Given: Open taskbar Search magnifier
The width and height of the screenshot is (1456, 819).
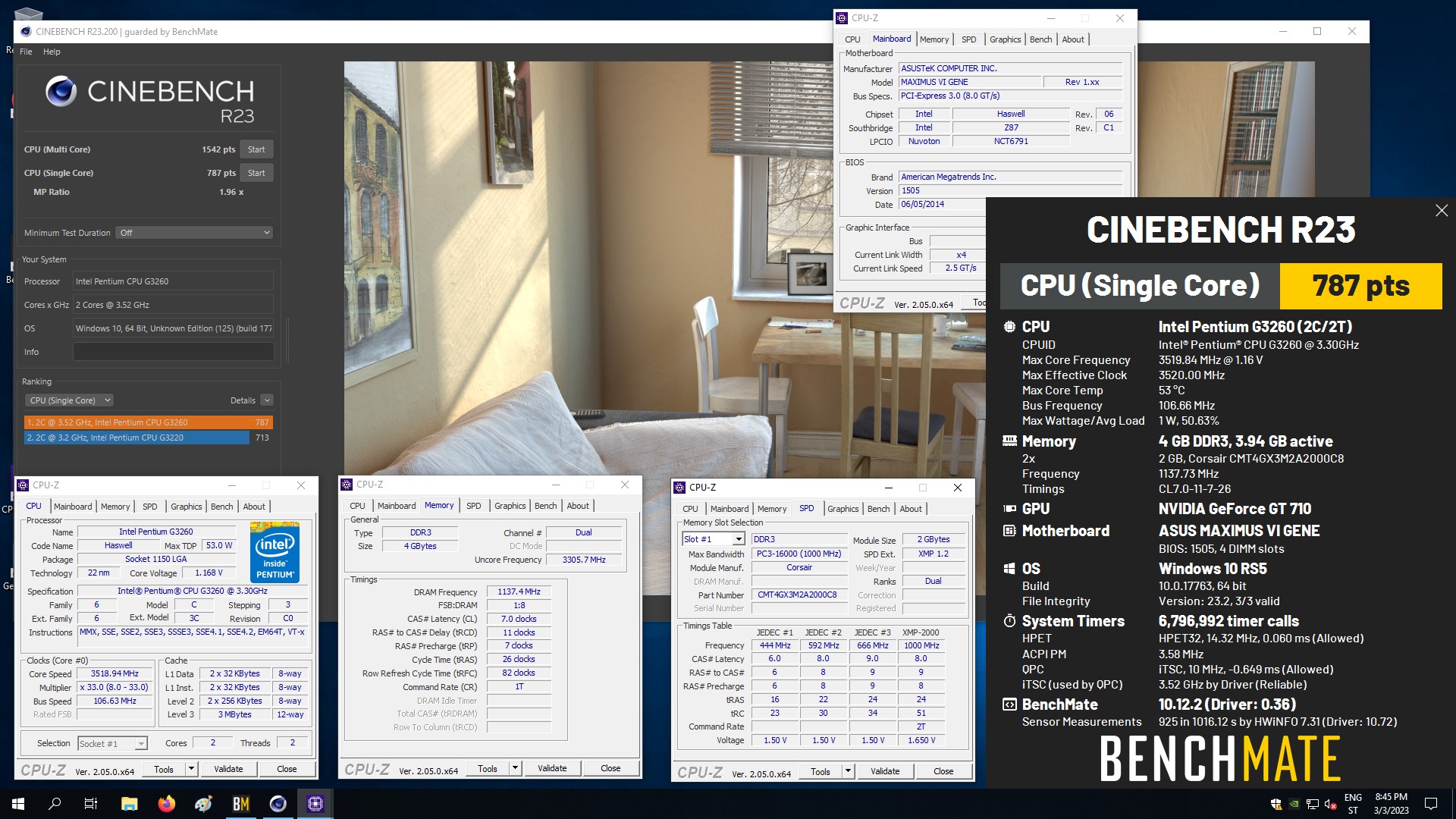Looking at the screenshot, I should click(55, 804).
